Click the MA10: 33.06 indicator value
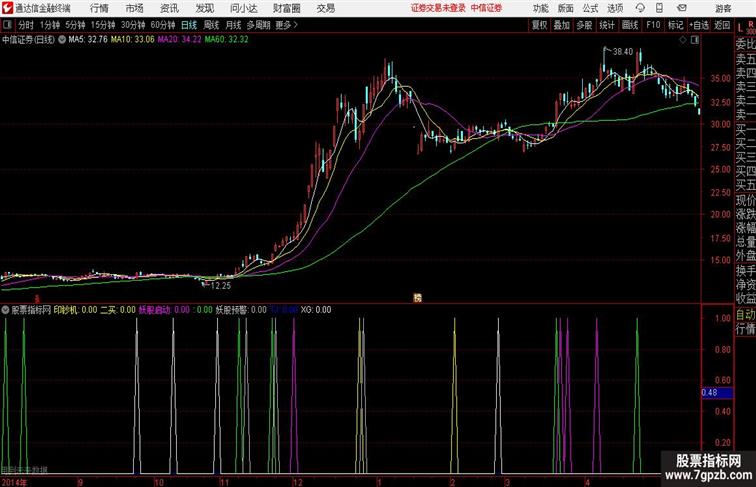 [x=133, y=40]
